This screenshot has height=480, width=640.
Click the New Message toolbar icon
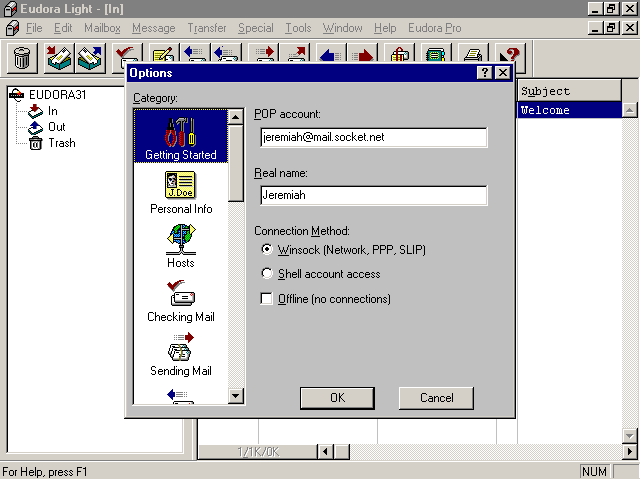(164, 54)
